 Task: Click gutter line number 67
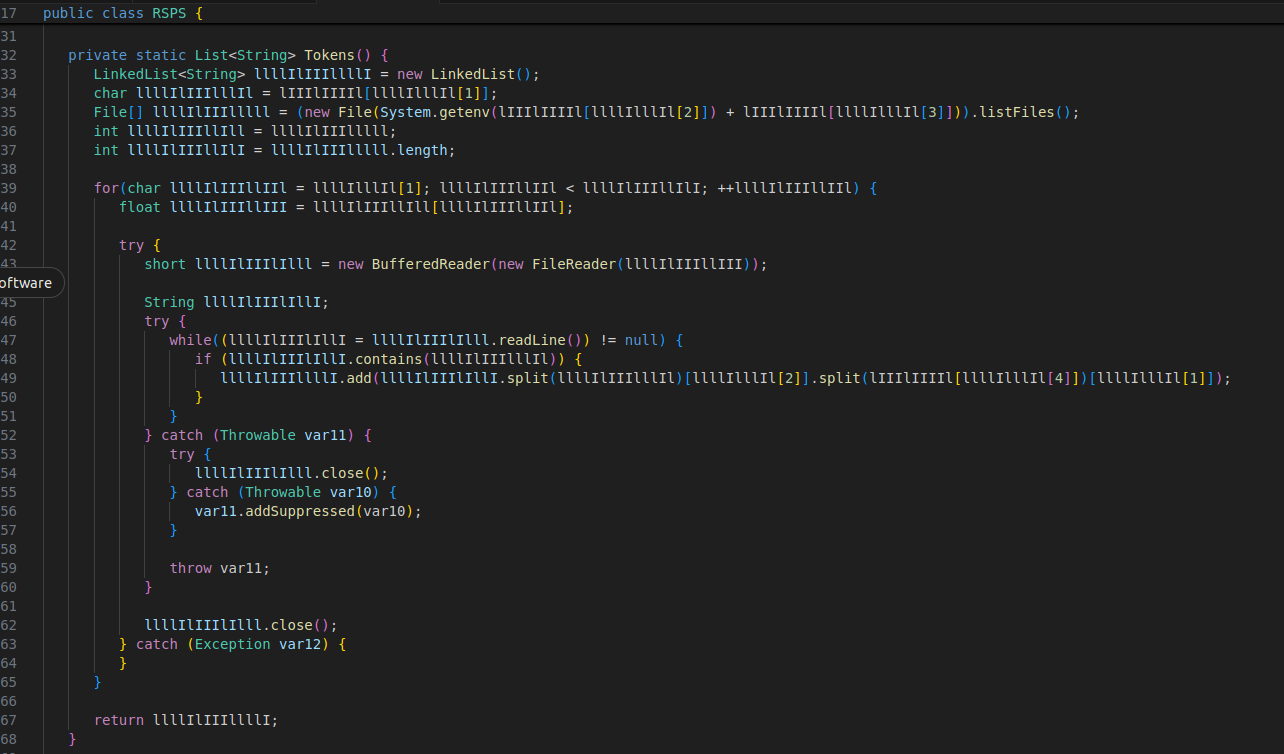[x=9, y=720]
